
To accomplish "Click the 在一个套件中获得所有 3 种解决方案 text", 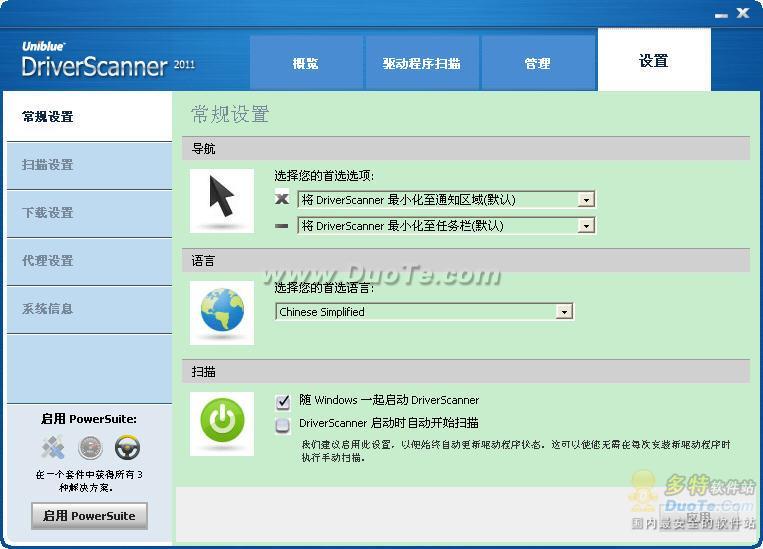I will point(89,481).
